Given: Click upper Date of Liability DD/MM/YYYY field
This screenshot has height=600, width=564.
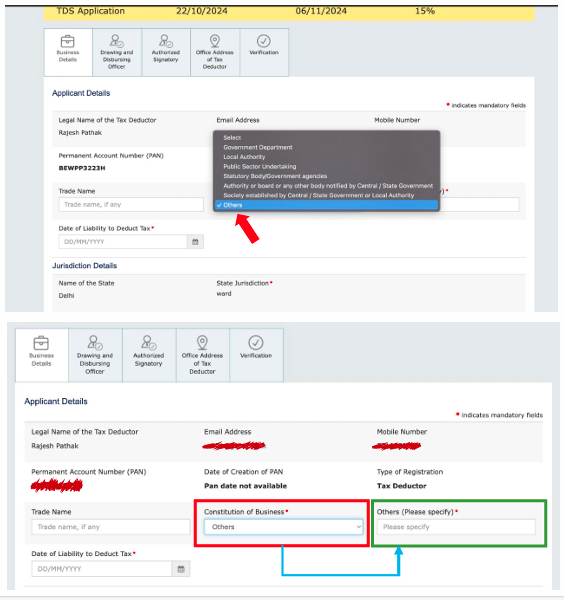Looking at the screenshot, I should 123,242.
